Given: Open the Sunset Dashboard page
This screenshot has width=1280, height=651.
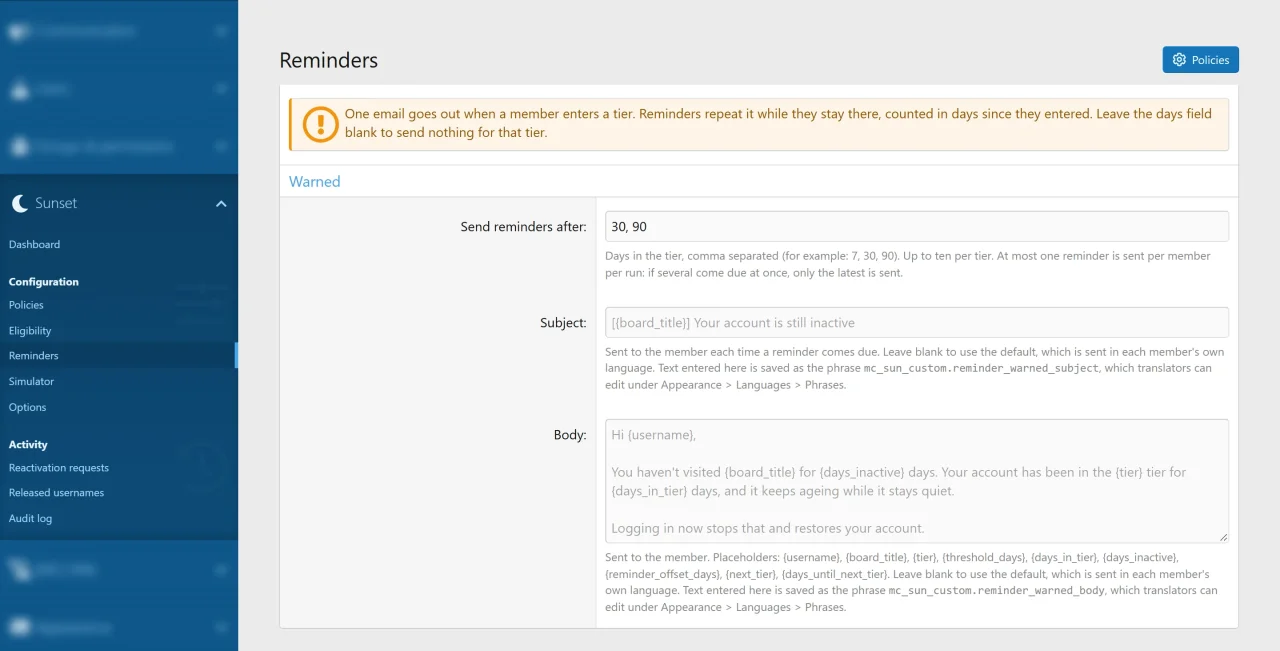Looking at the screenshot, I should [34, 245].
